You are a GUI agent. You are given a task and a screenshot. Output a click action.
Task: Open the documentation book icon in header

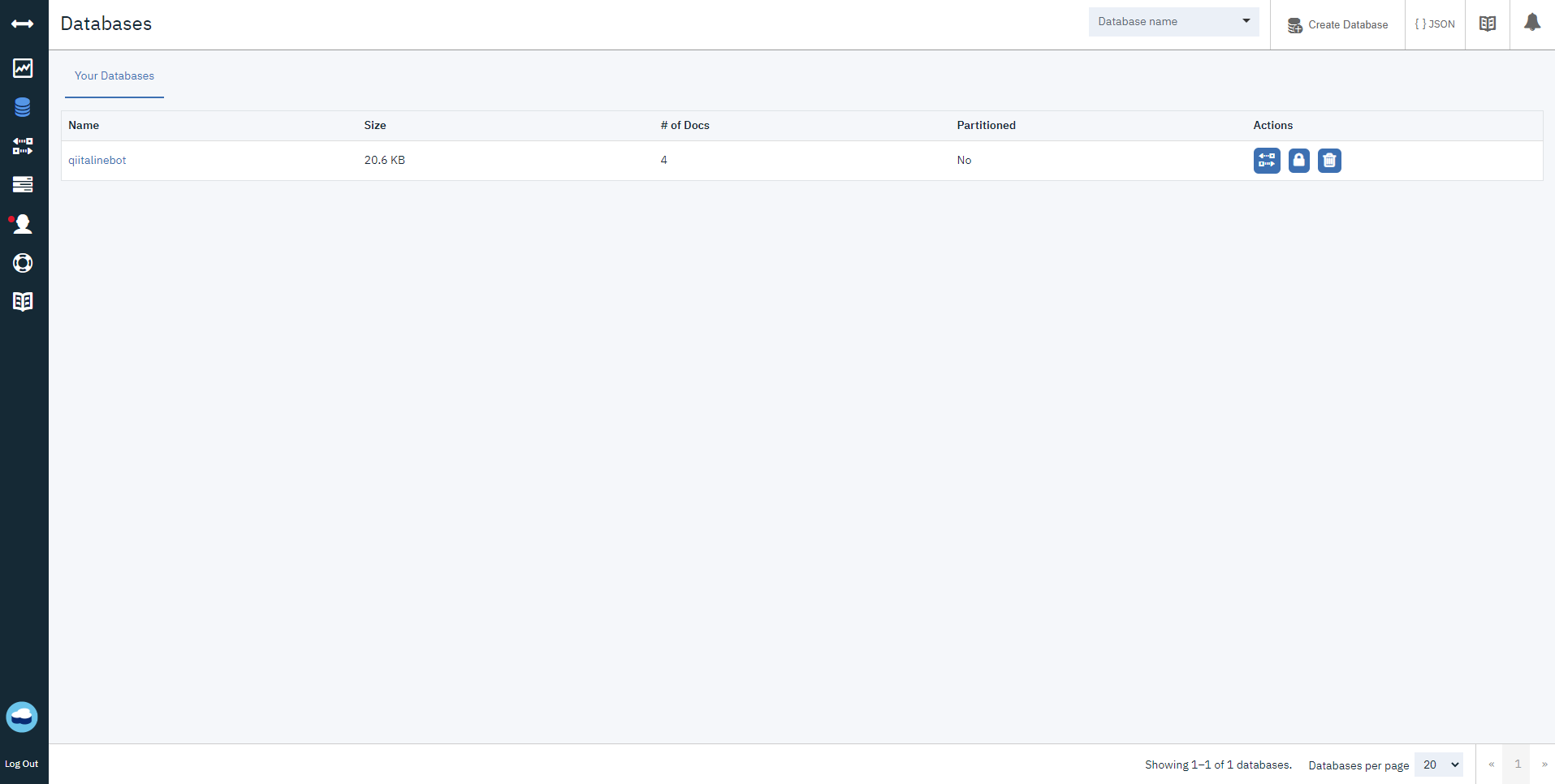(x=1488, y=24)
